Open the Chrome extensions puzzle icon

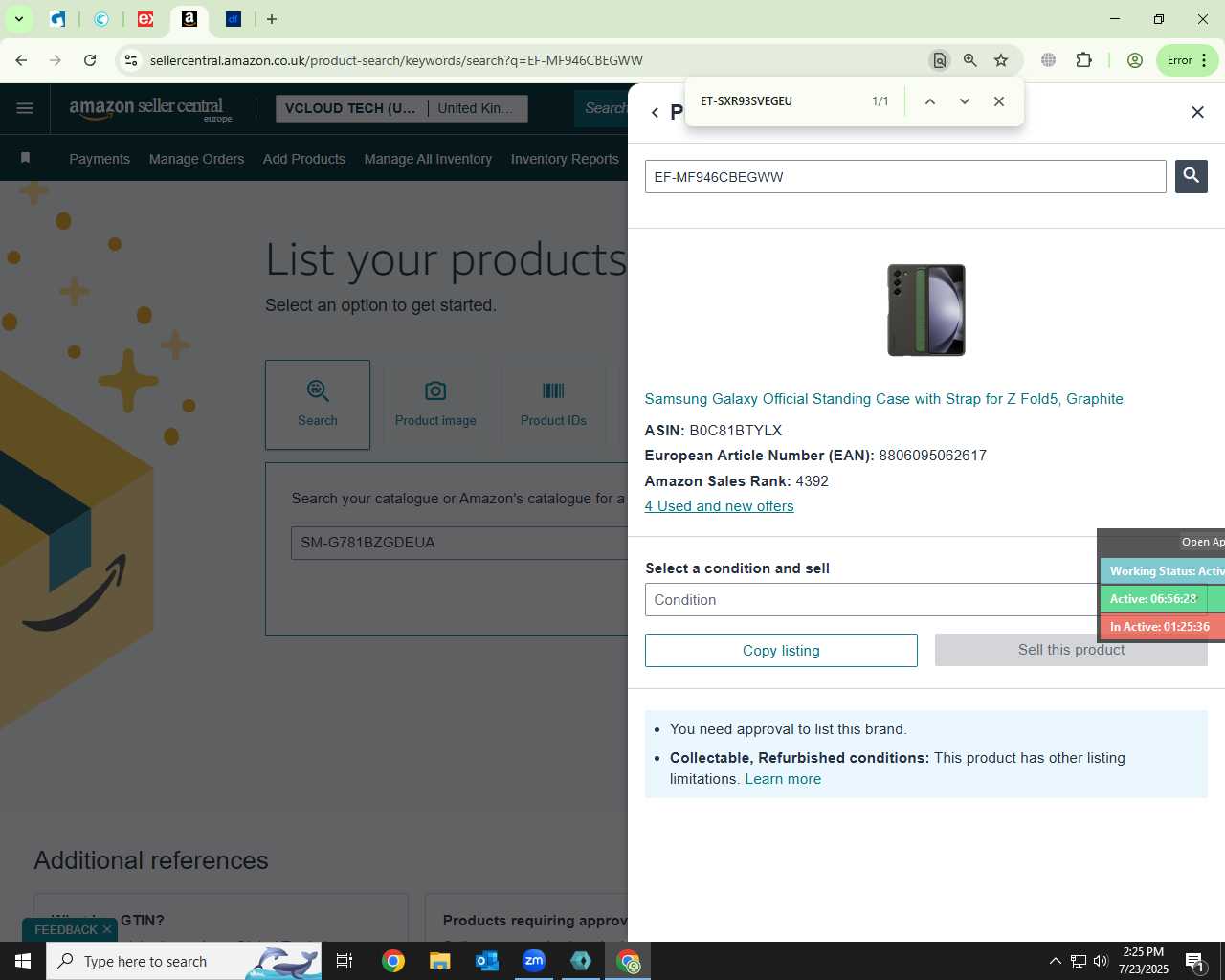pos(1083,60)
